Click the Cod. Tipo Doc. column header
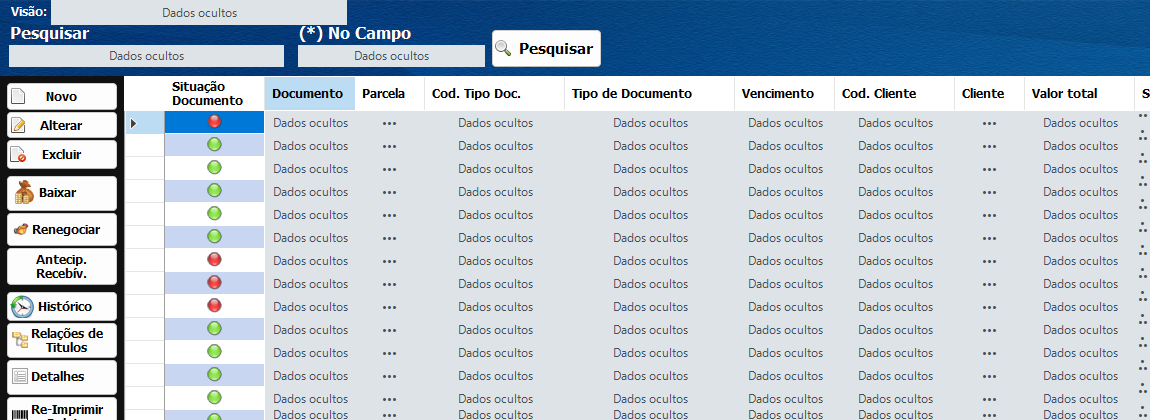1150x420 pixels. (494, 94)
